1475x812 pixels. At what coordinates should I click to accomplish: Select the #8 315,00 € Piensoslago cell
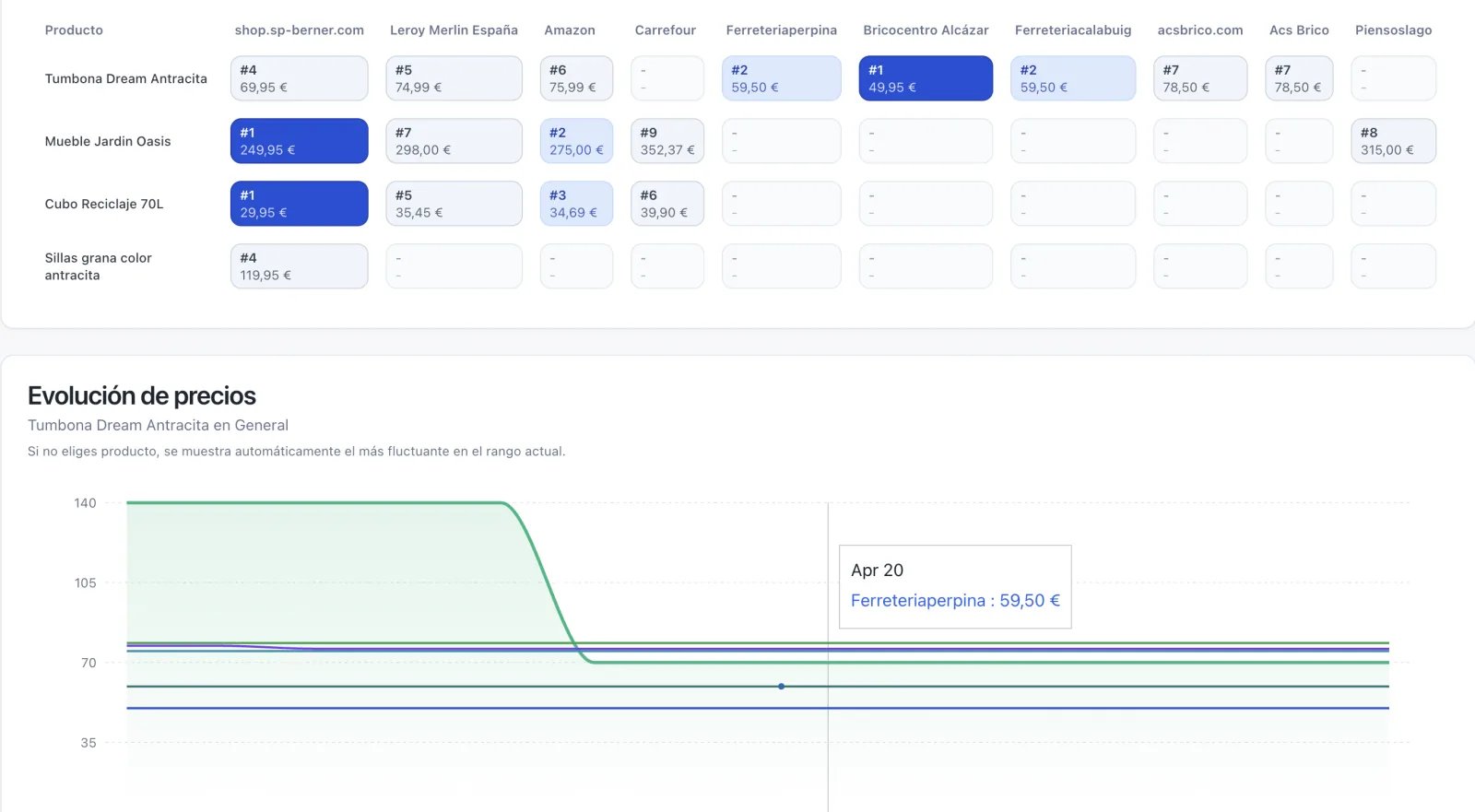tap(1394, 141)
